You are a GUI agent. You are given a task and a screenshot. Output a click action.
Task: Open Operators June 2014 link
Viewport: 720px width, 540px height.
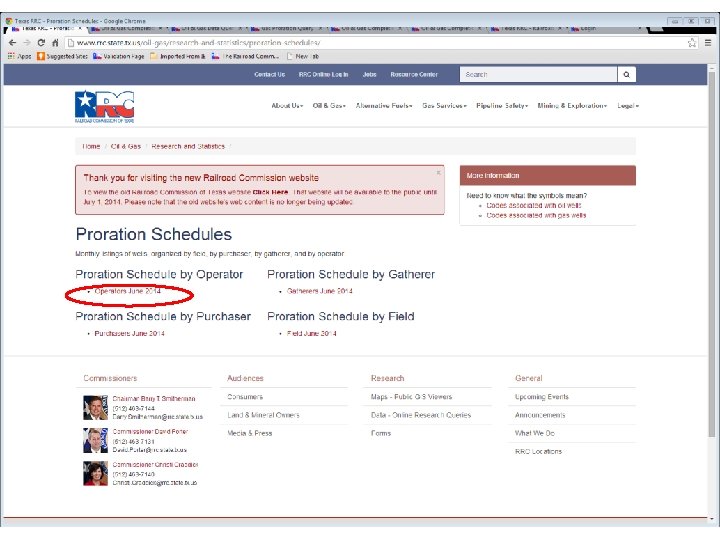pos(128,291)
